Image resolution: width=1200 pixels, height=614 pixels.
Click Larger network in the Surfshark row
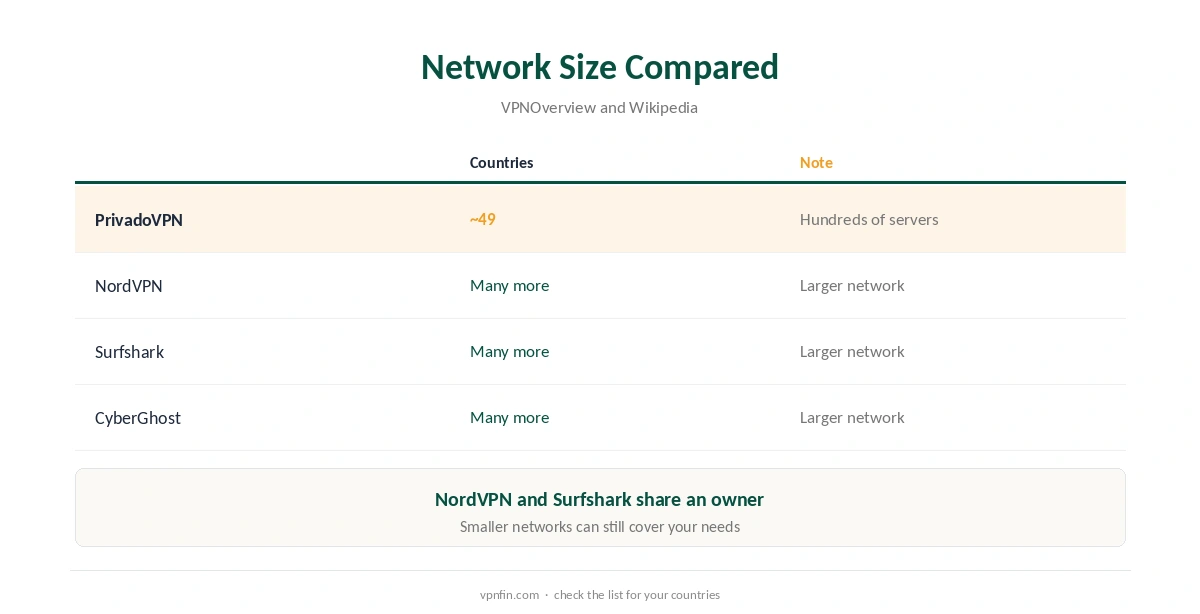pyautogui.click(x=852, y=351)
